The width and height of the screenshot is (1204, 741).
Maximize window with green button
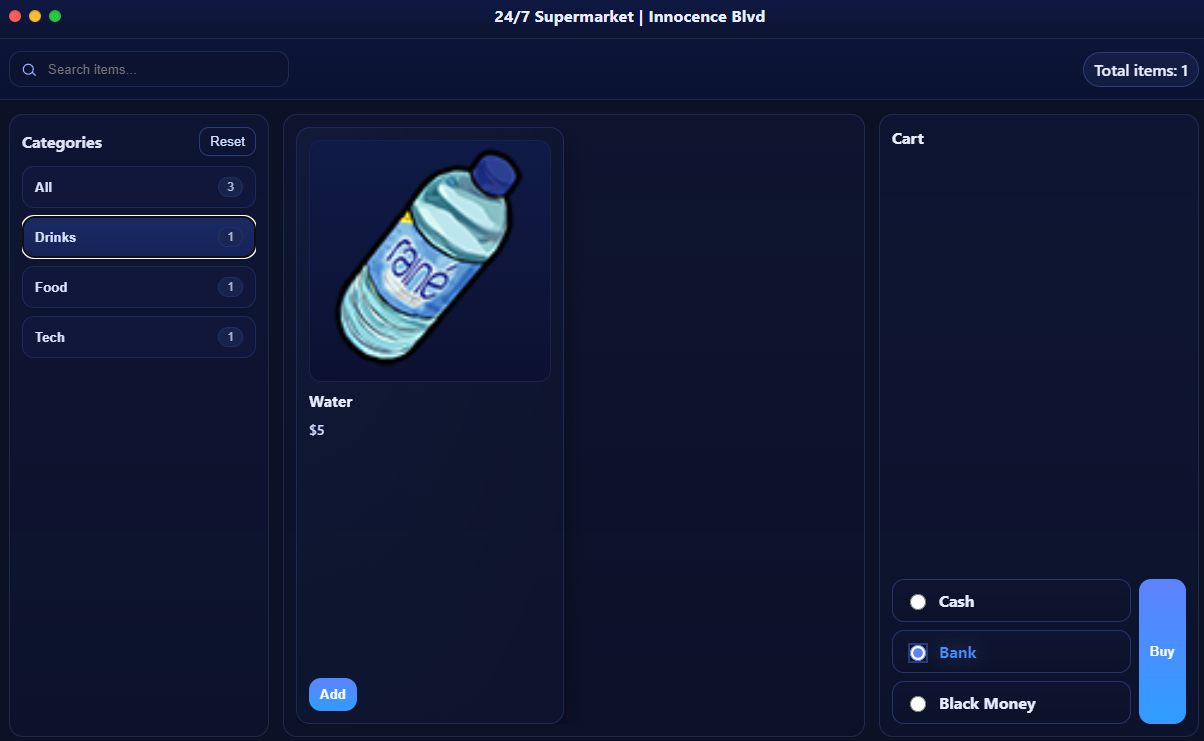click(55, 16)
